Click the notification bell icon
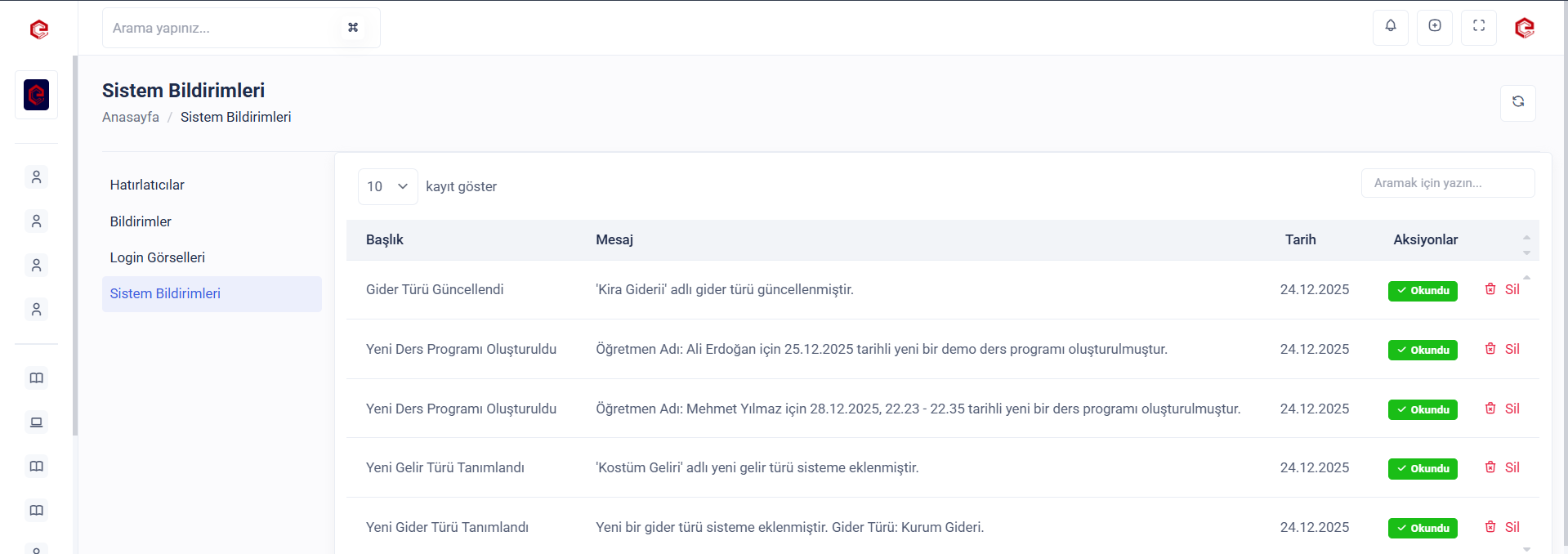1568x554 pixels. click(1390, 27)
